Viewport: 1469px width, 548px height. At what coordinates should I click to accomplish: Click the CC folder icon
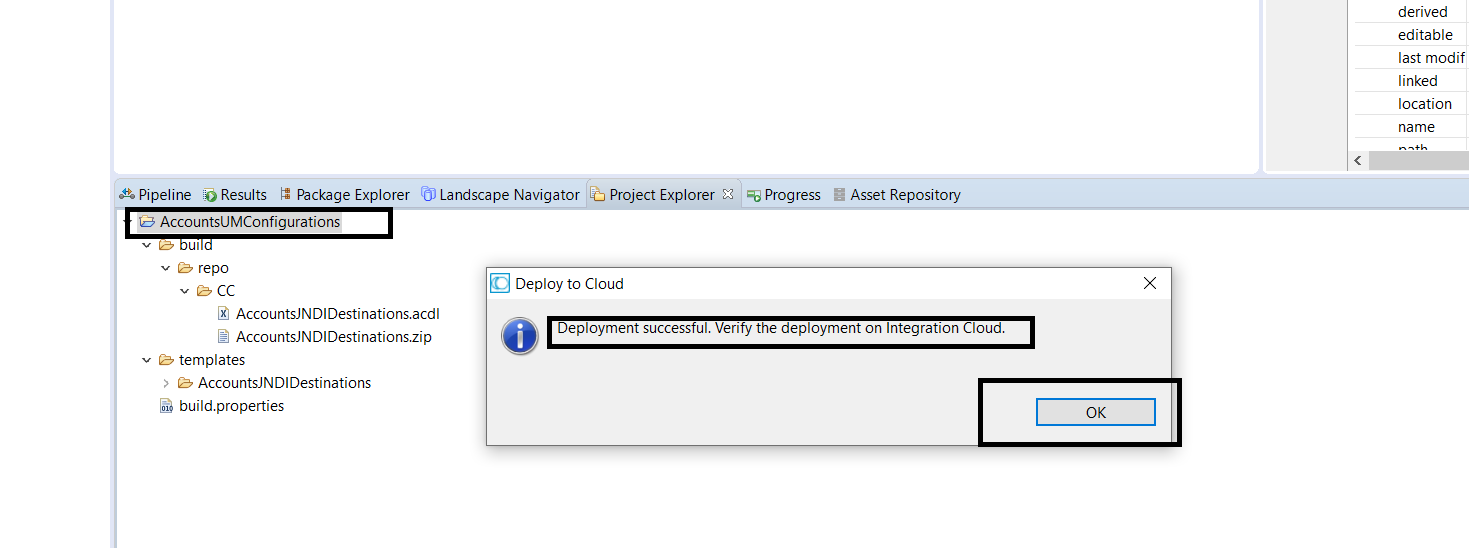[204, 291]
